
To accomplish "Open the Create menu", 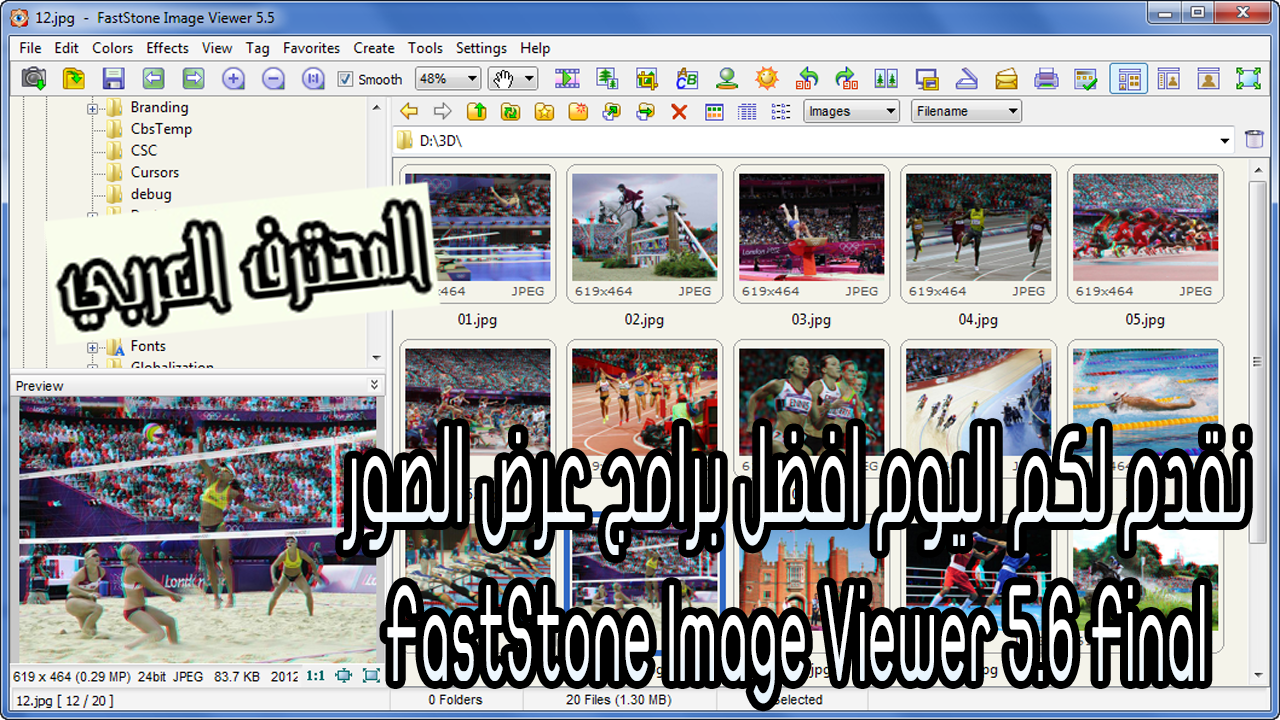I will click(374, 48).
